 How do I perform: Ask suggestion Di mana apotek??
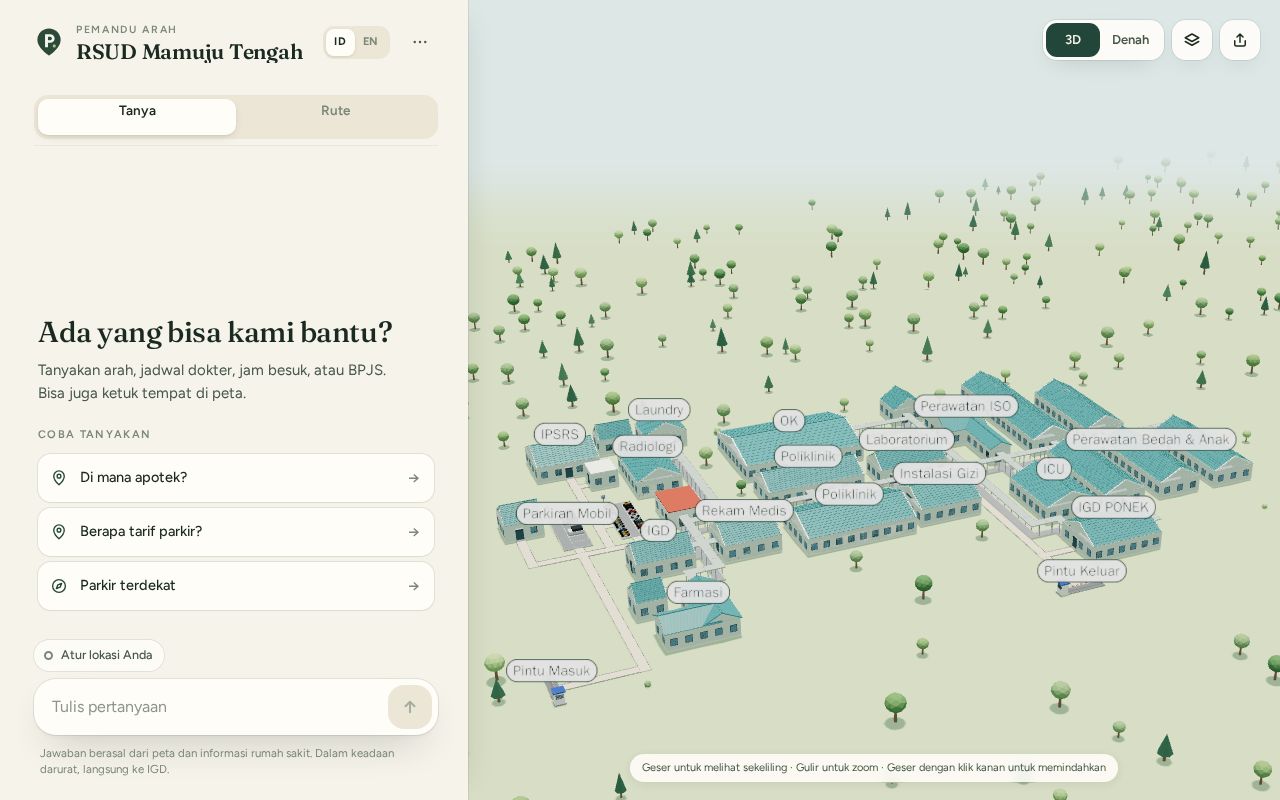236,478
